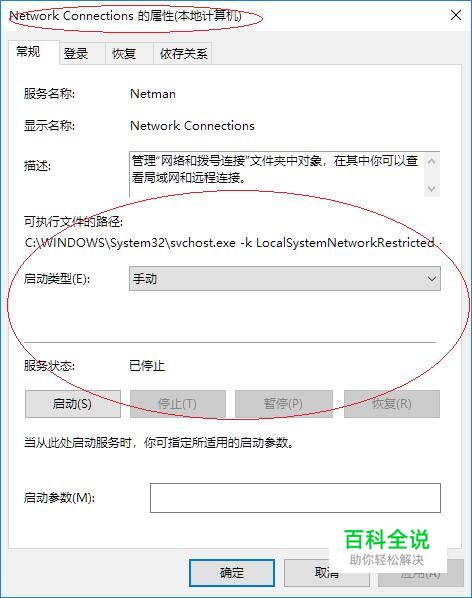Click the 应用(A) apply button
The width and height of the screenshot is (472, 598).
[421, 572]
